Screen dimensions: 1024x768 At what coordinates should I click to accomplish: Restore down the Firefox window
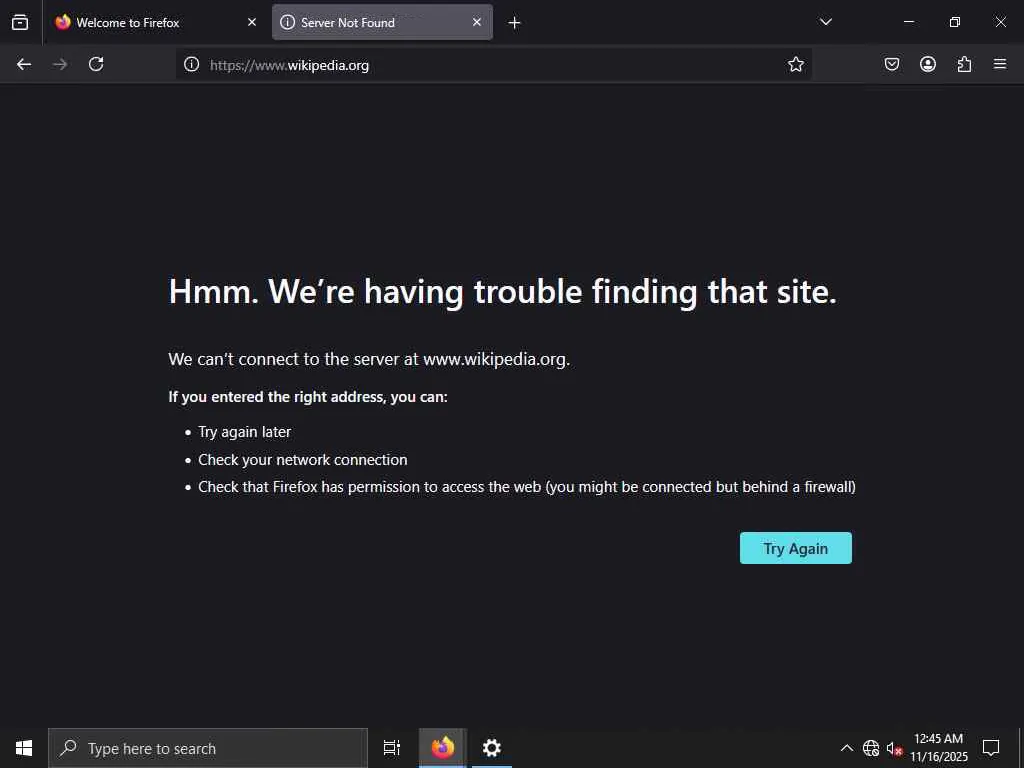click(955, 22)
